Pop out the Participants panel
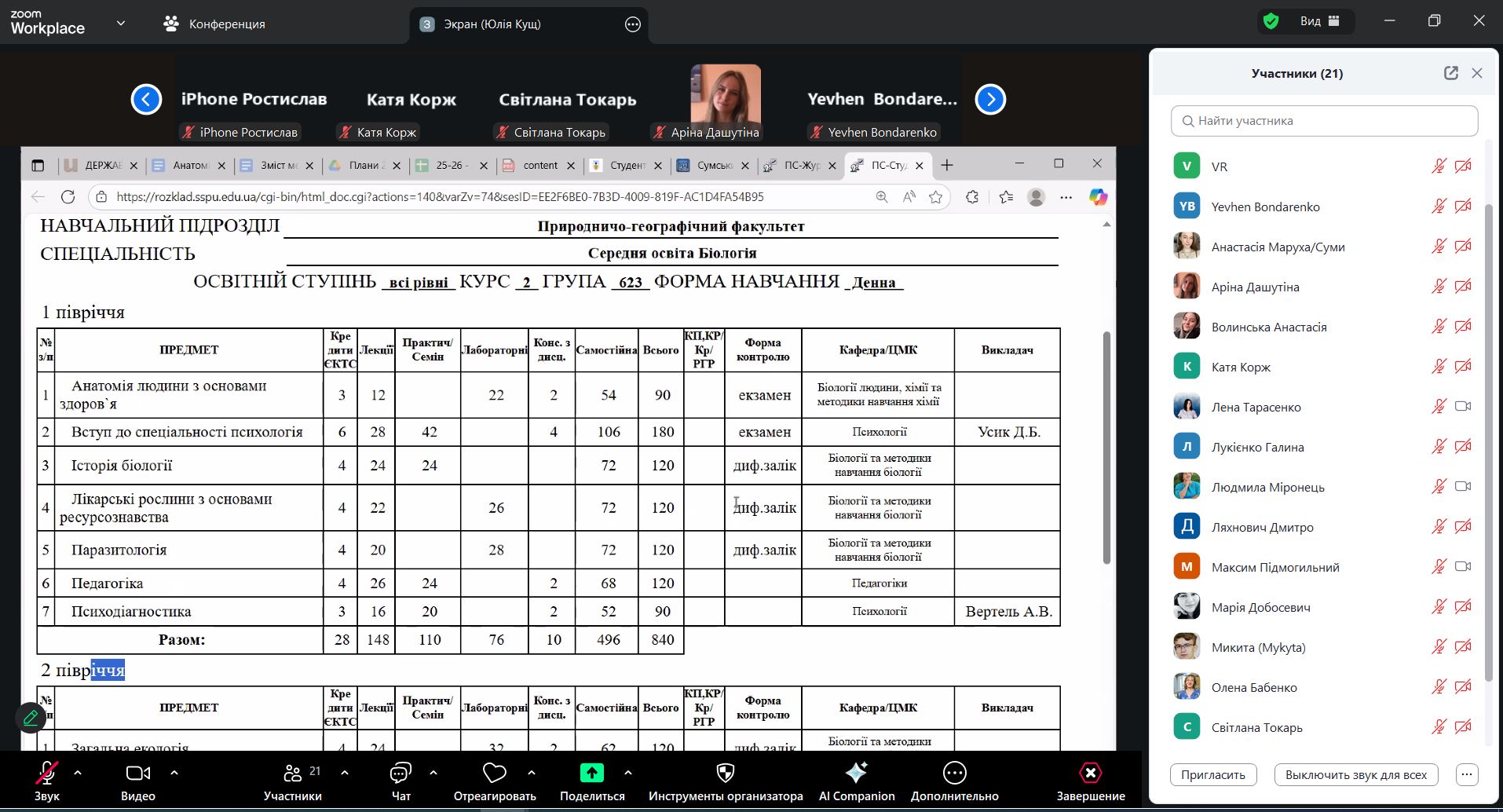1503x812 pixels. coord(1450,73)
